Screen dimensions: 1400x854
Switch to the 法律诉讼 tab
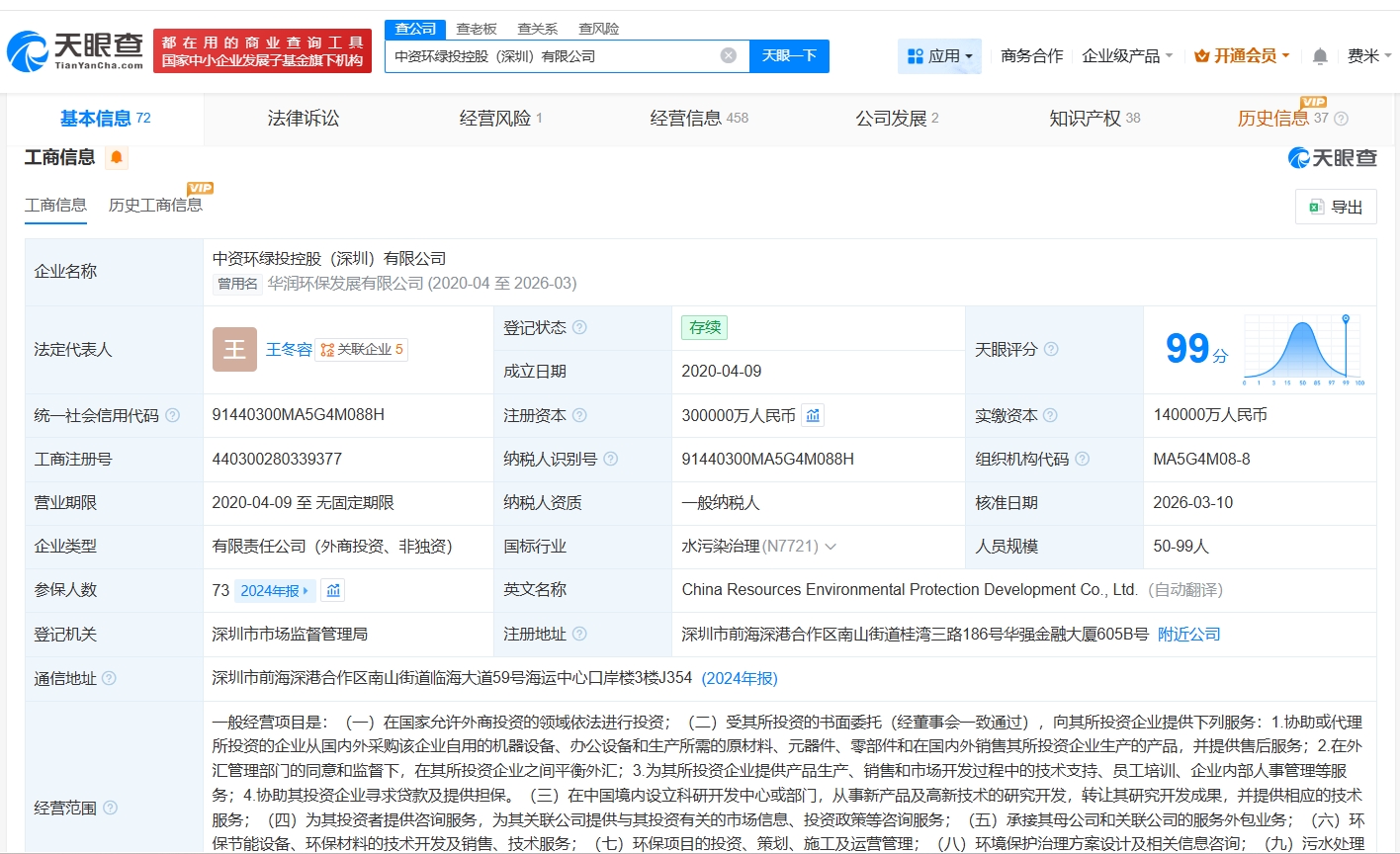[x=303, y=119]
